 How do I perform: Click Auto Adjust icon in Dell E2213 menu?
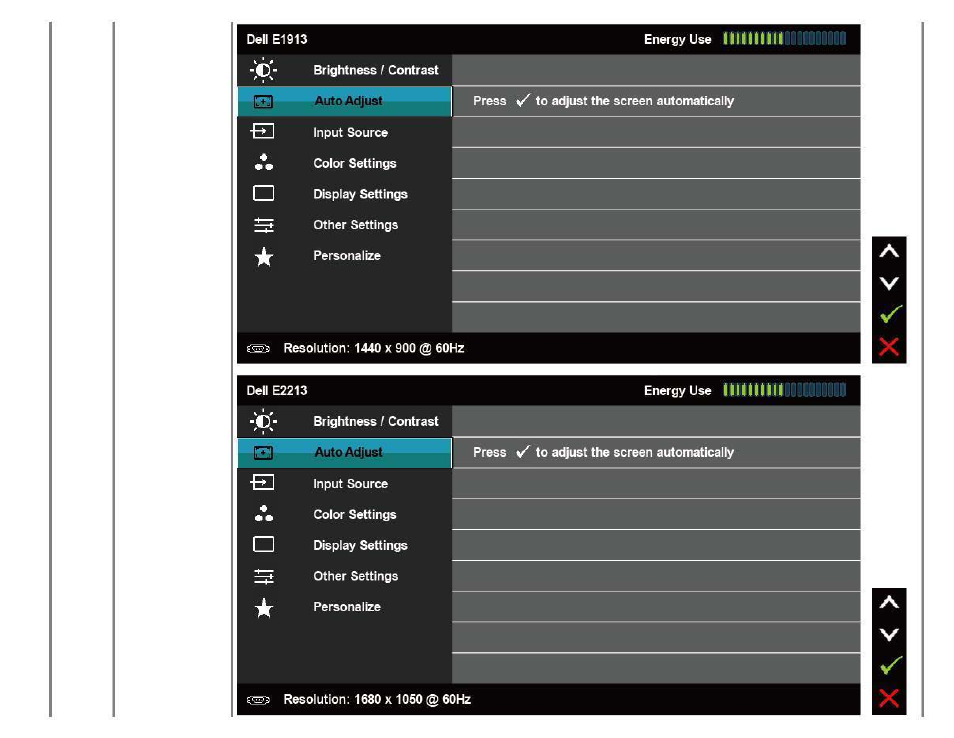click(263, 453)
